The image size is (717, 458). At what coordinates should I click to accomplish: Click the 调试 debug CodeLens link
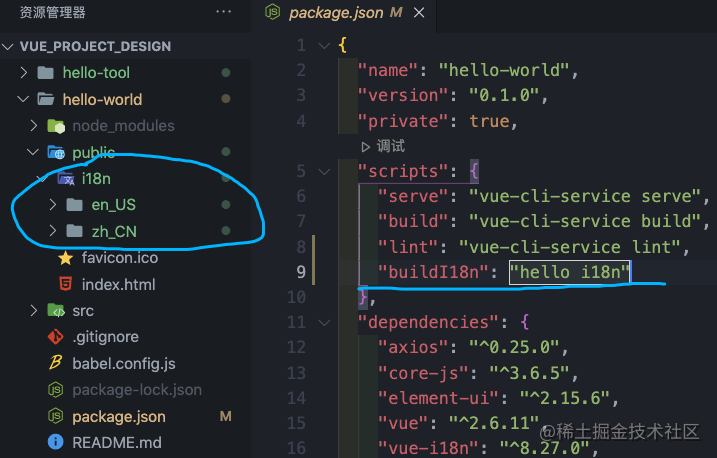pyautogui.click(x=383, y=146)
